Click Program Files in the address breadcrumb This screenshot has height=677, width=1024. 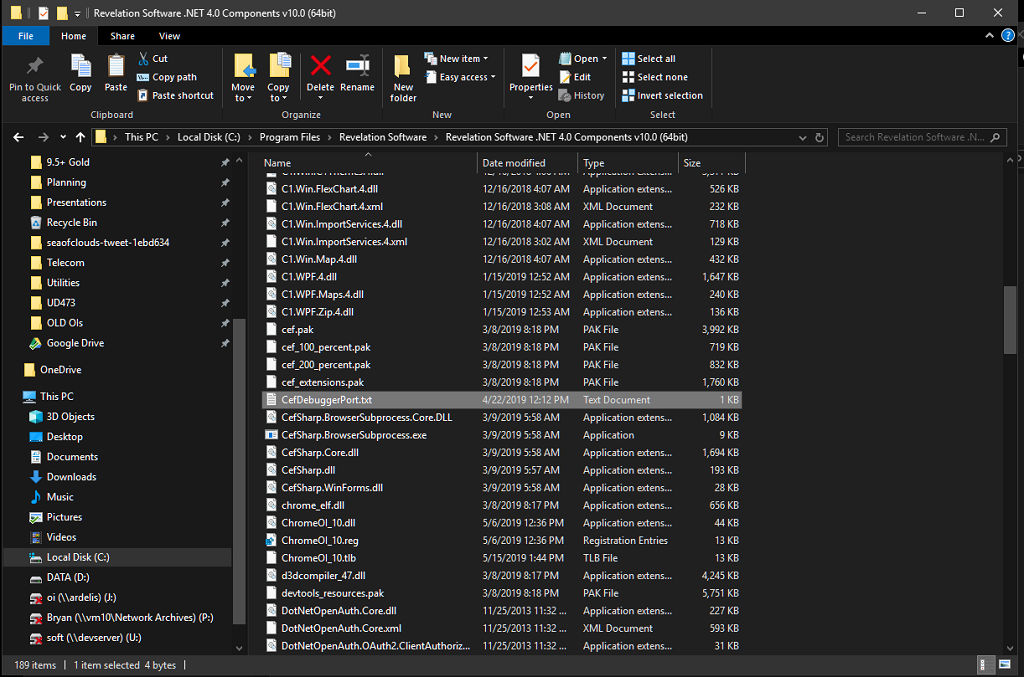pyautogui.click(x=289, y=137)
